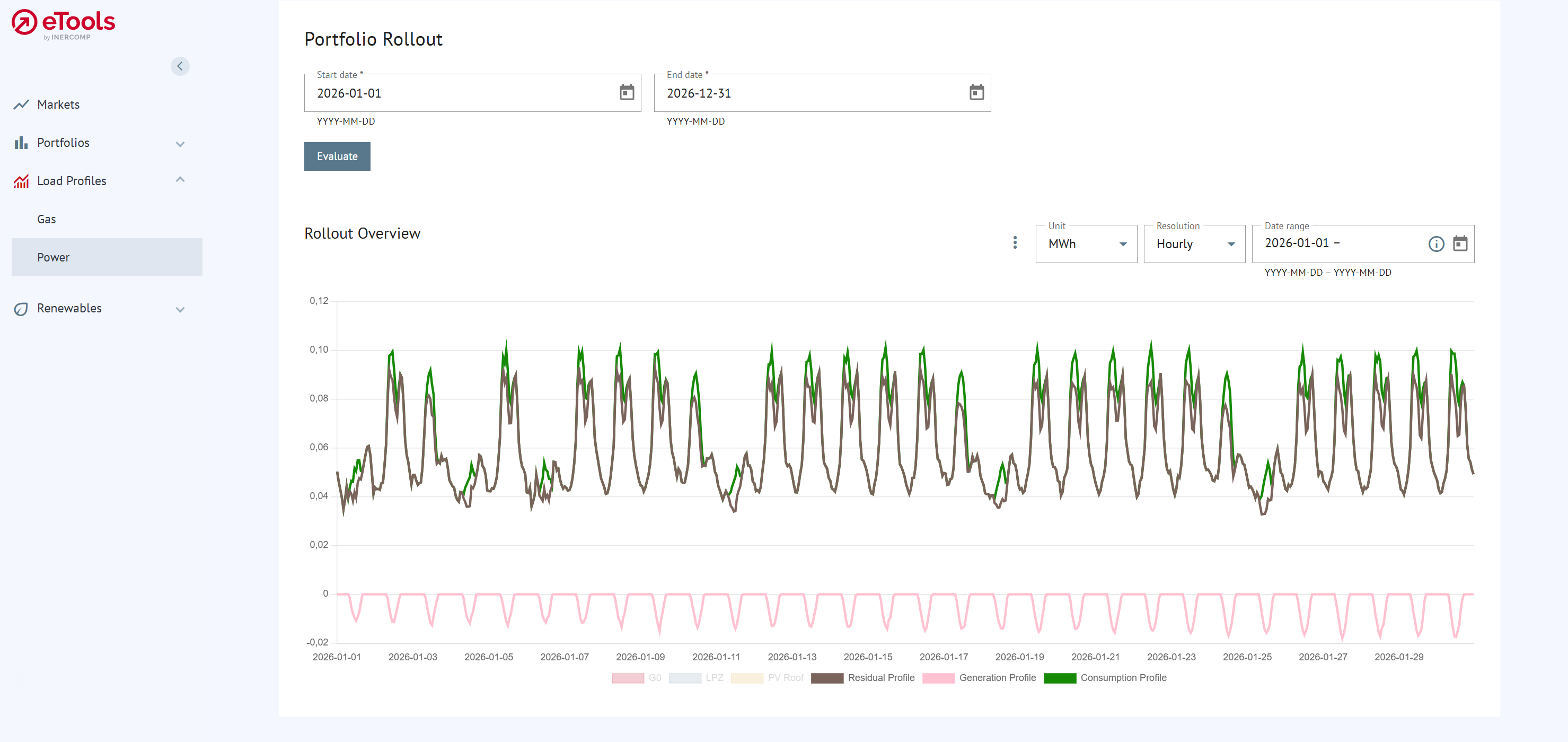
Task: Open the Resolution Hourly dropdown
Action: (x=1194, y=243)
